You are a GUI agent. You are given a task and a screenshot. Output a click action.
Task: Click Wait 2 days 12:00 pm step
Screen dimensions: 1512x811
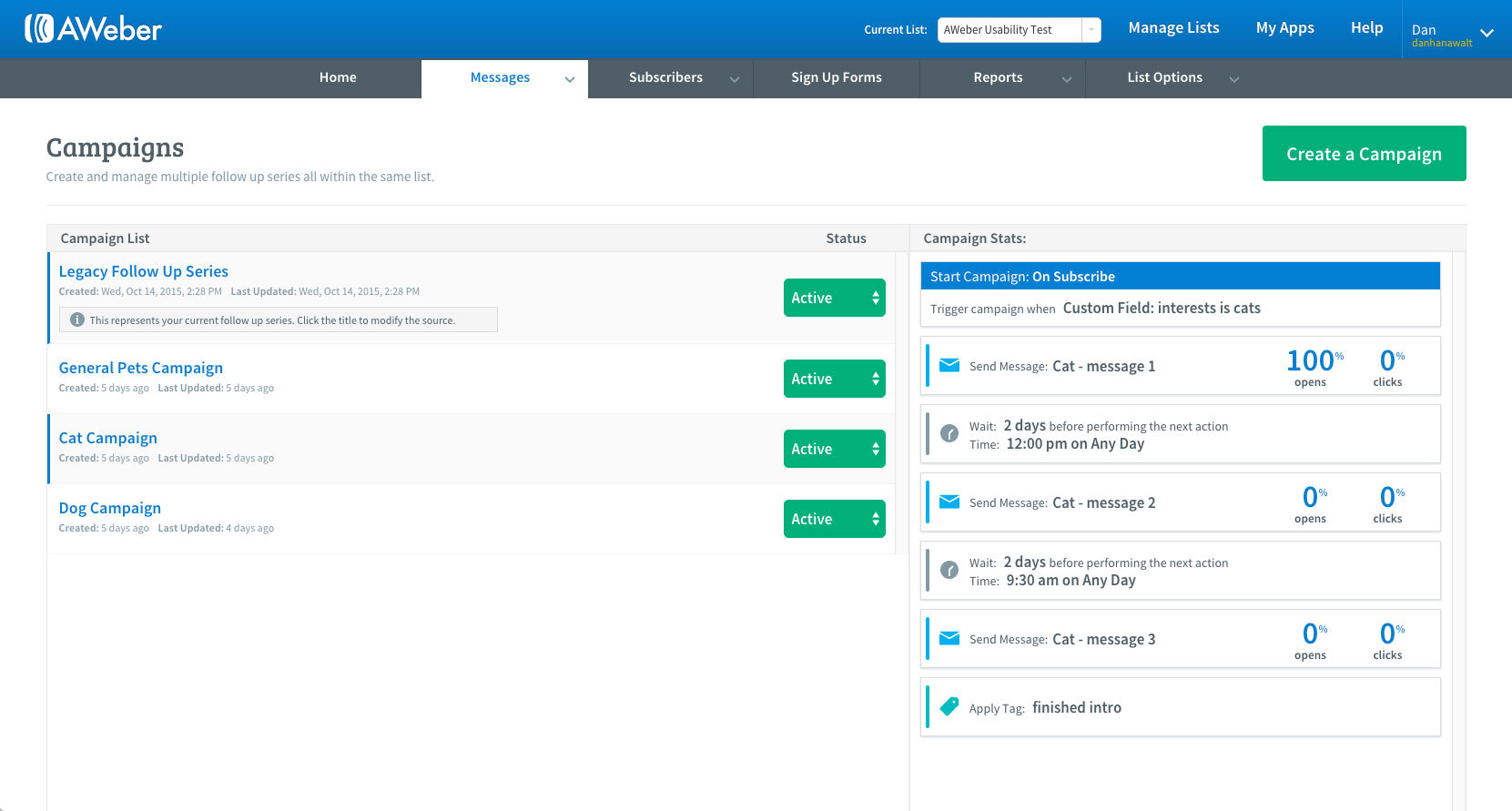pos(1180,434)
